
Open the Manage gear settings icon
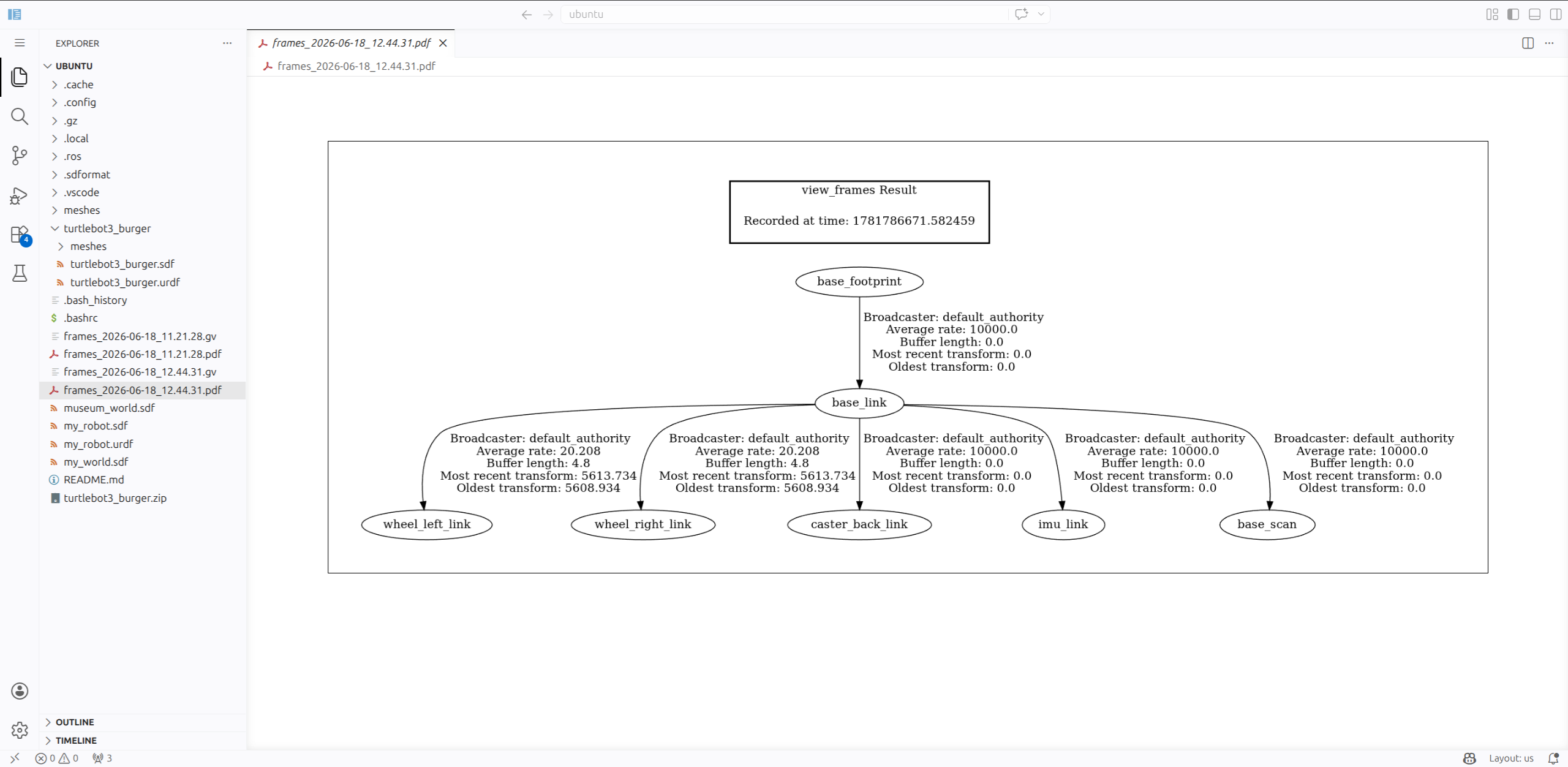coord(20,730)
